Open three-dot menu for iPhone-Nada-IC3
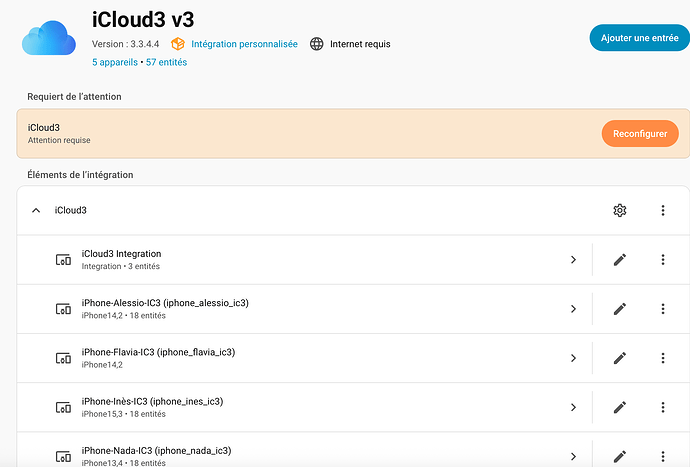 [663, 456]
